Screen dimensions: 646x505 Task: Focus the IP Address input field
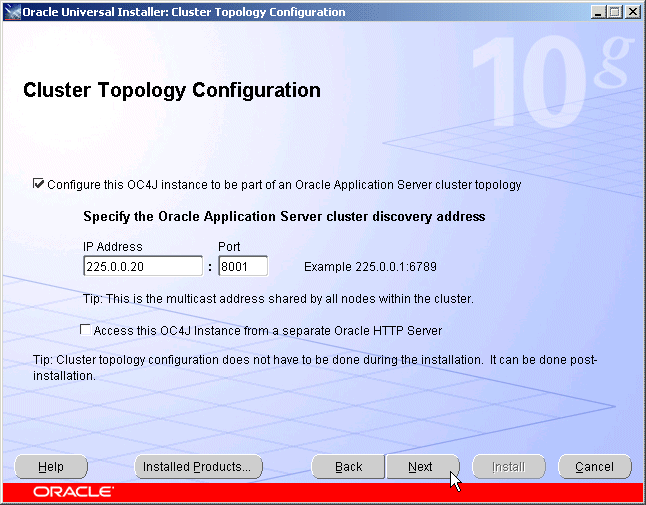pyautogui.click(x=143, y=266)
